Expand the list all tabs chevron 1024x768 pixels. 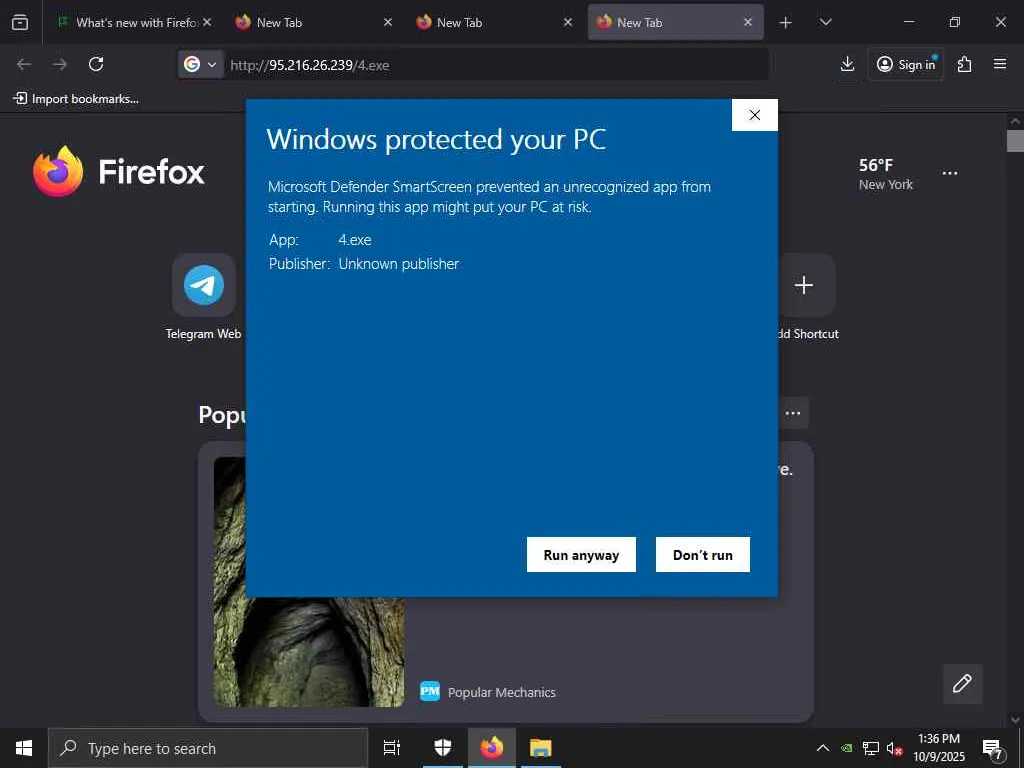[825, 22]
